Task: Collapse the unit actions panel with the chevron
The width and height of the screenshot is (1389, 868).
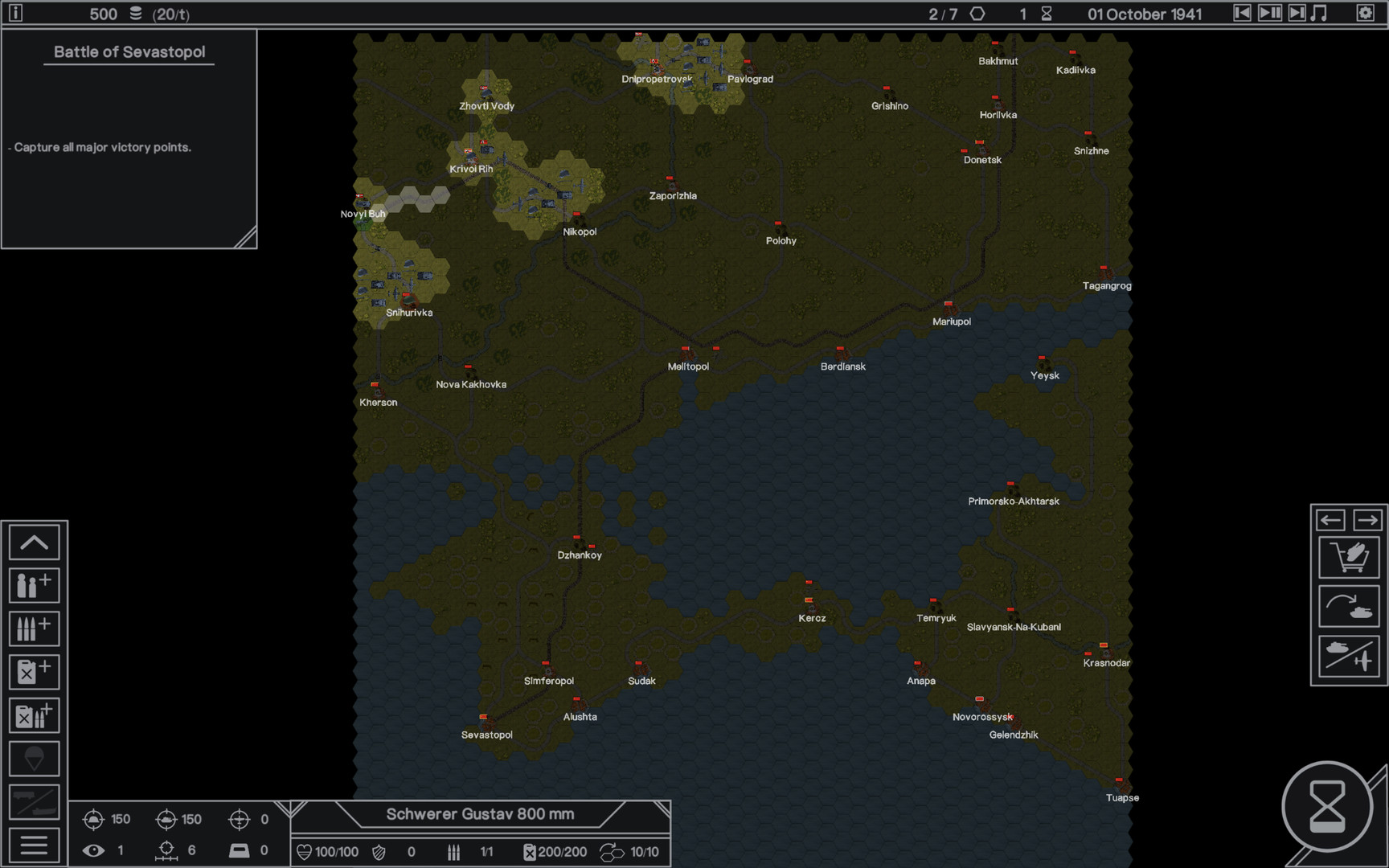Action: 34,542
